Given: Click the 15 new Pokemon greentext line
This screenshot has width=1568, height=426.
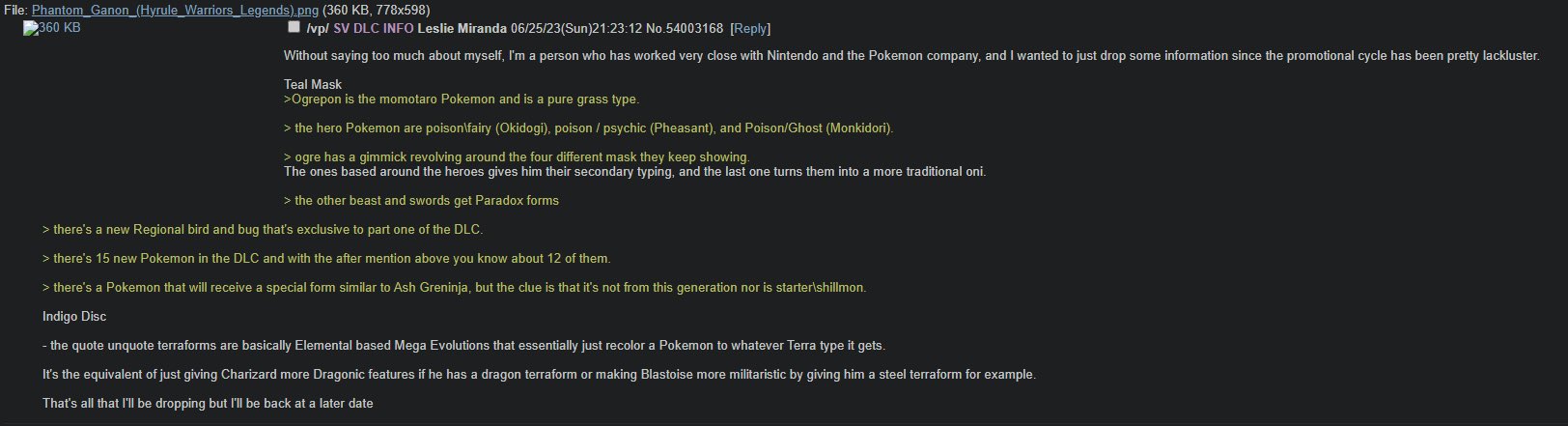Looking at the screenshot, I should [326, 259].
